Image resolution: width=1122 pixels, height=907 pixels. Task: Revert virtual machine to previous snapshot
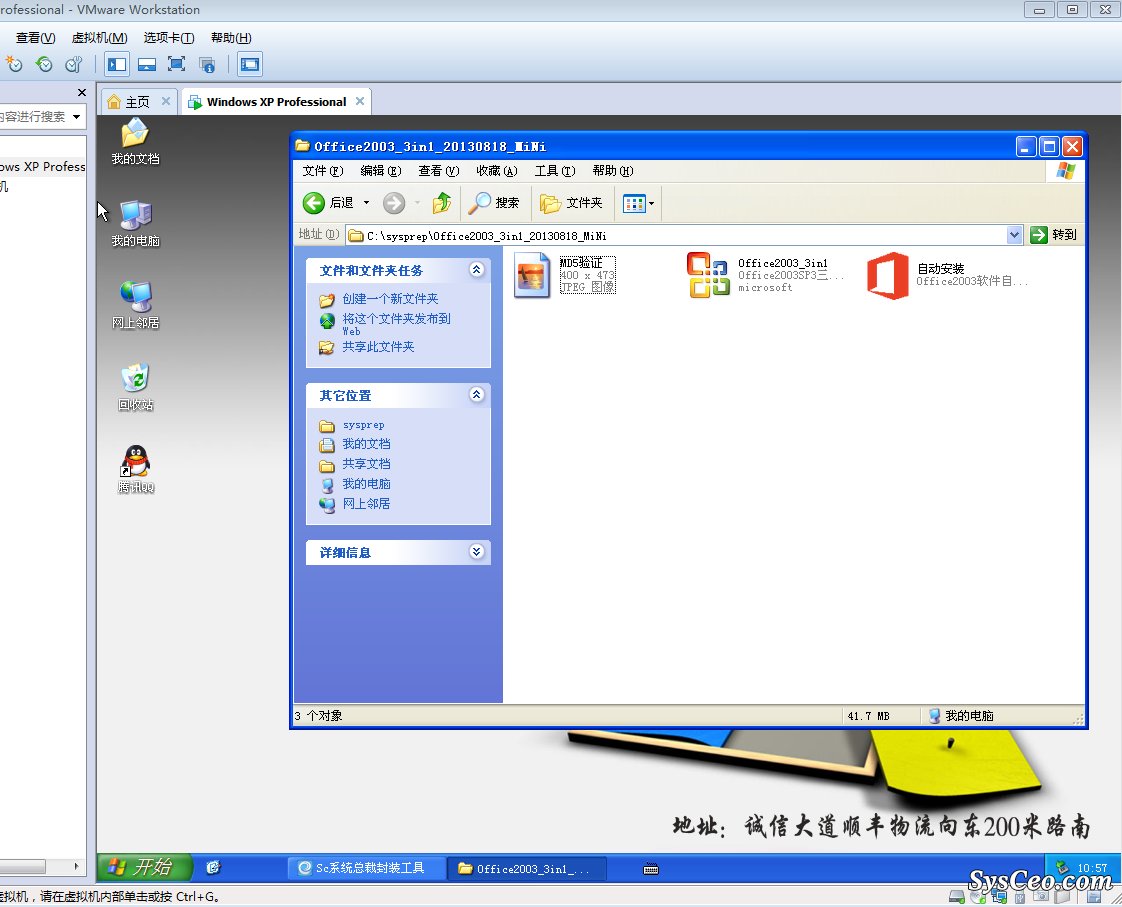pos(44,64)
